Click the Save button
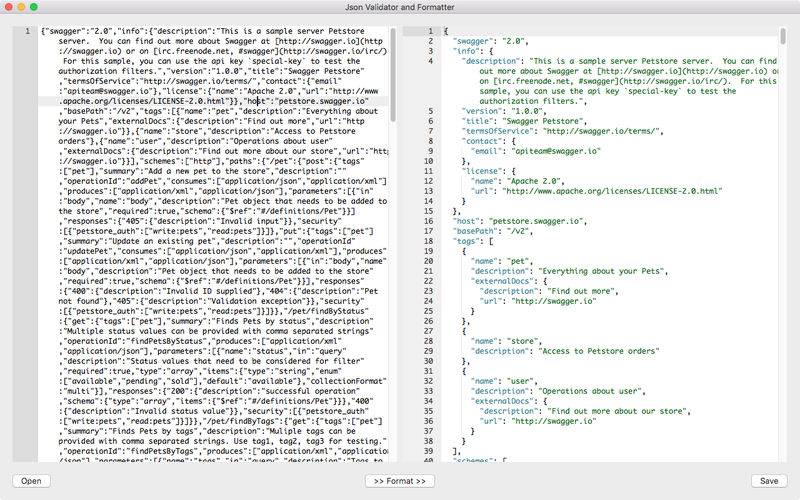 (769, 481)
